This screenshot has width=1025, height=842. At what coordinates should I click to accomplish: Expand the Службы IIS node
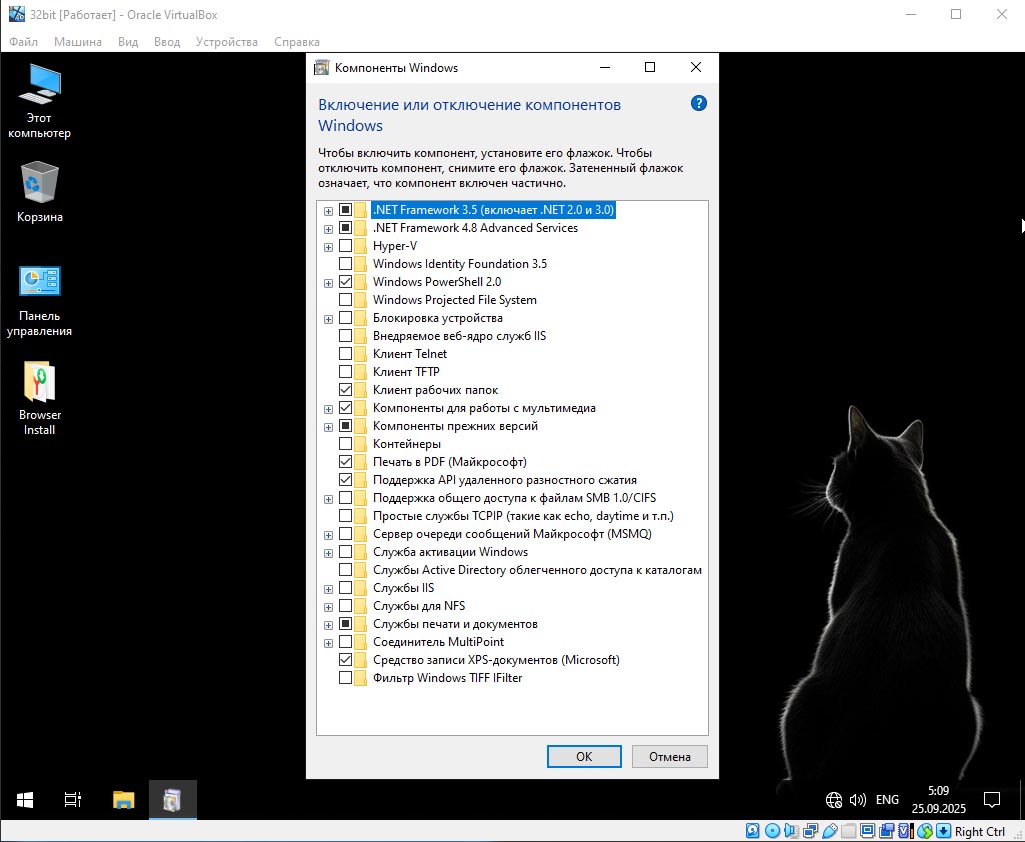(x=328, y=589)
